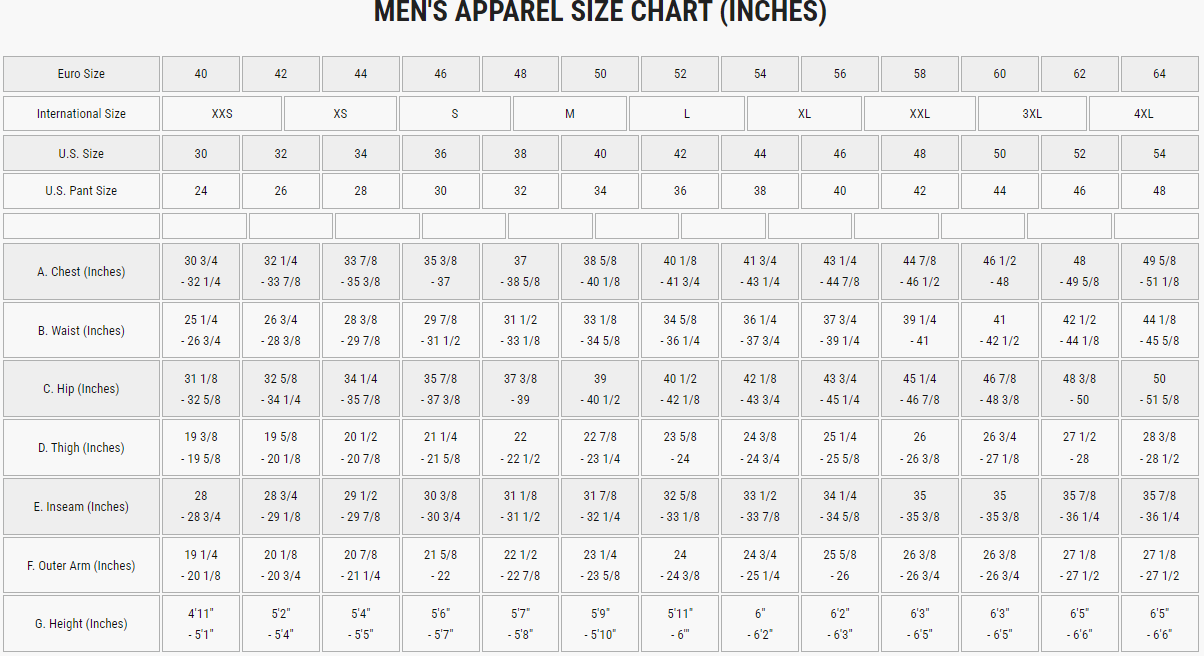Select the B. Waist (Inches) row header

coord(81,331)
